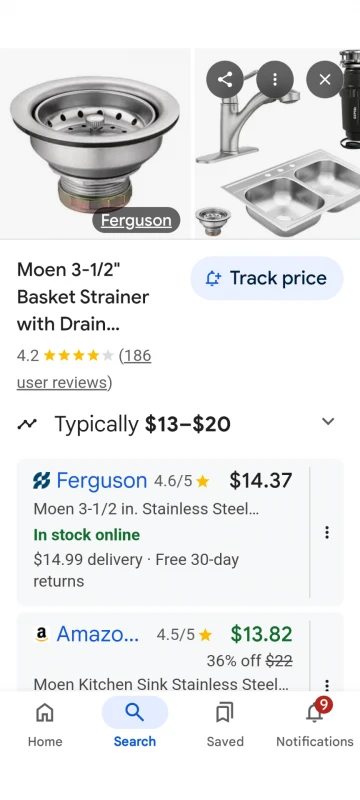Select the $14.37 Ferguson price

tap(261, 480)
